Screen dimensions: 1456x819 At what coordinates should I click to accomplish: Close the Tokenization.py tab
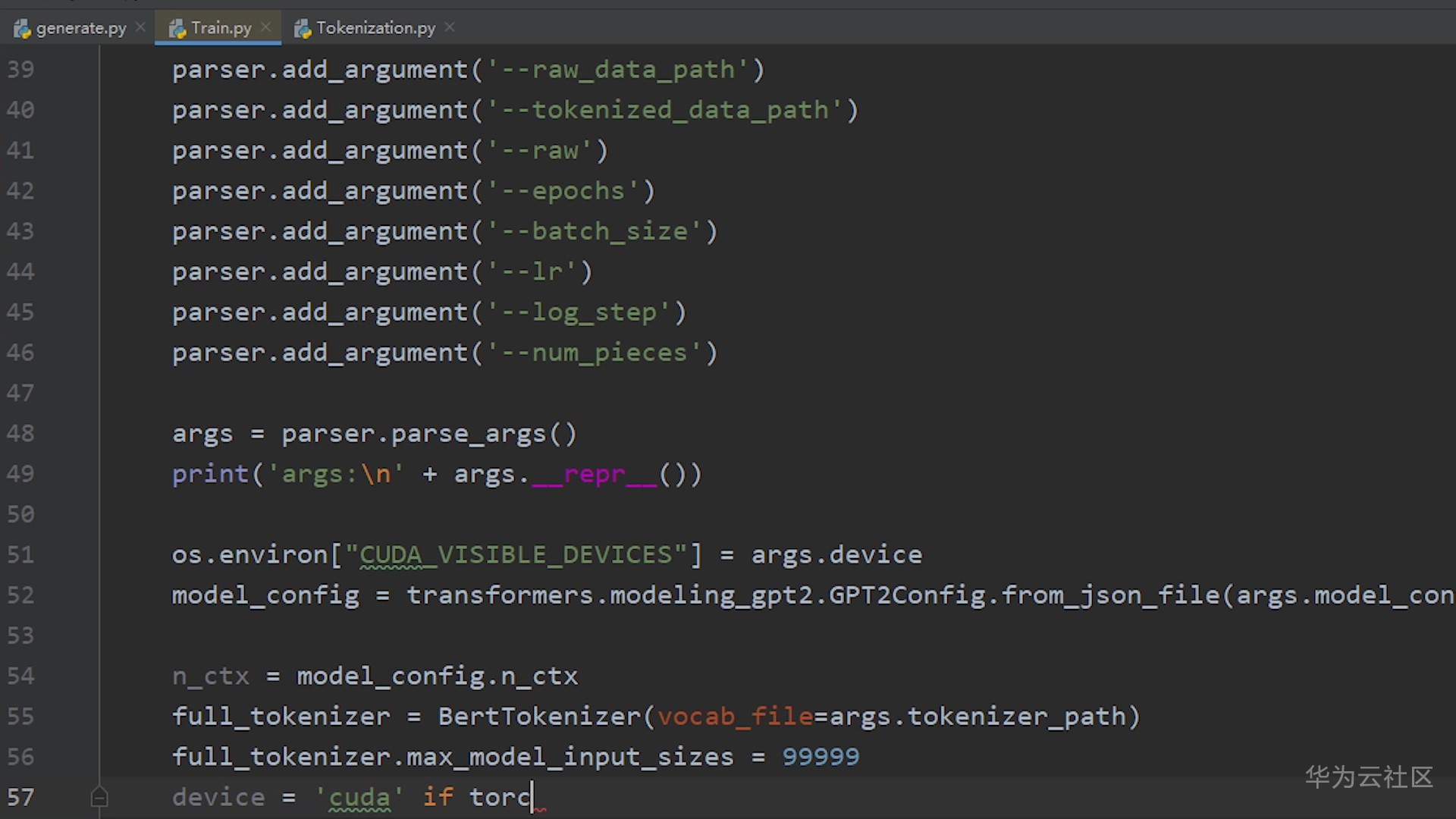pos(450,27)
